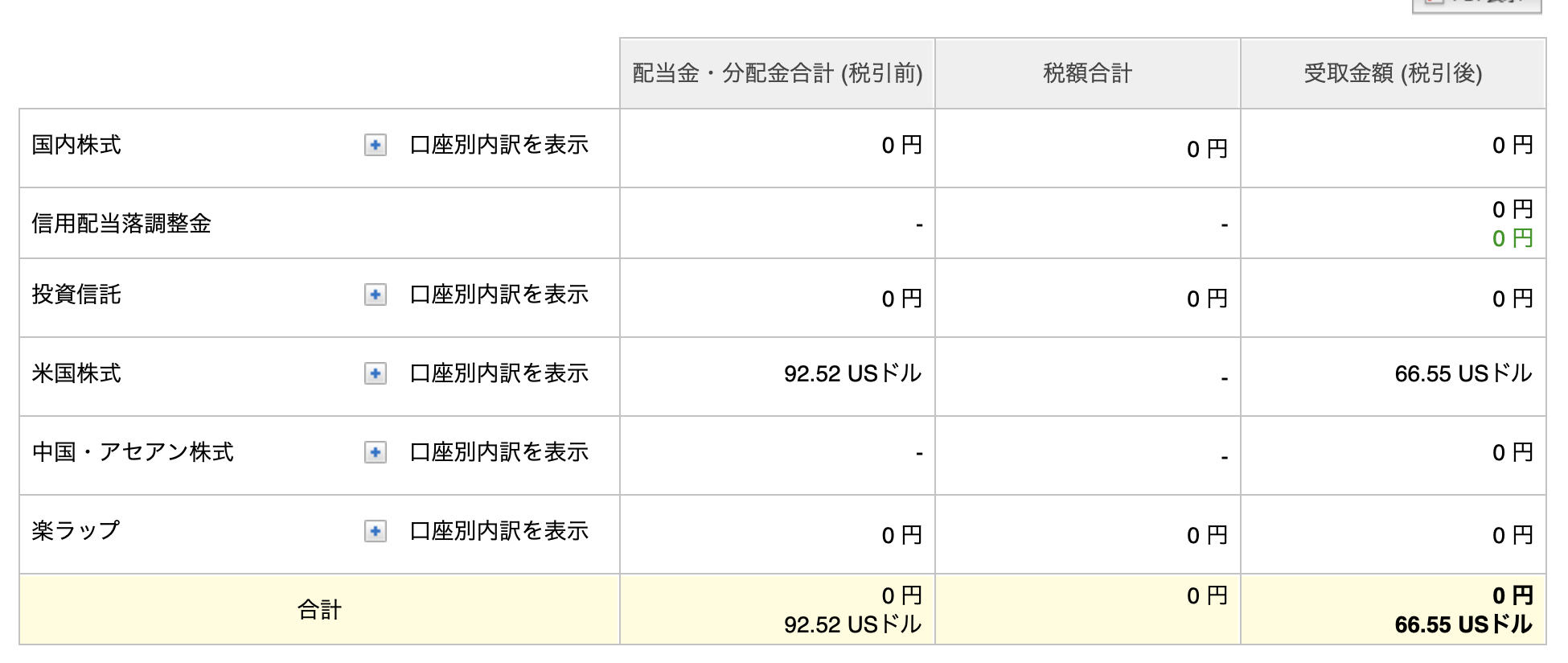Viewport: 1568px width, 663px height.
Task: Expand 中国・アセアン株式 breakdown plus icon
Action: tap(375, 452)
